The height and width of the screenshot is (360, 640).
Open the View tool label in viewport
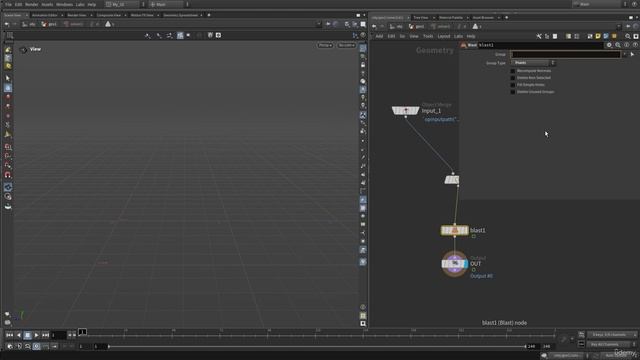click(35, 49)
